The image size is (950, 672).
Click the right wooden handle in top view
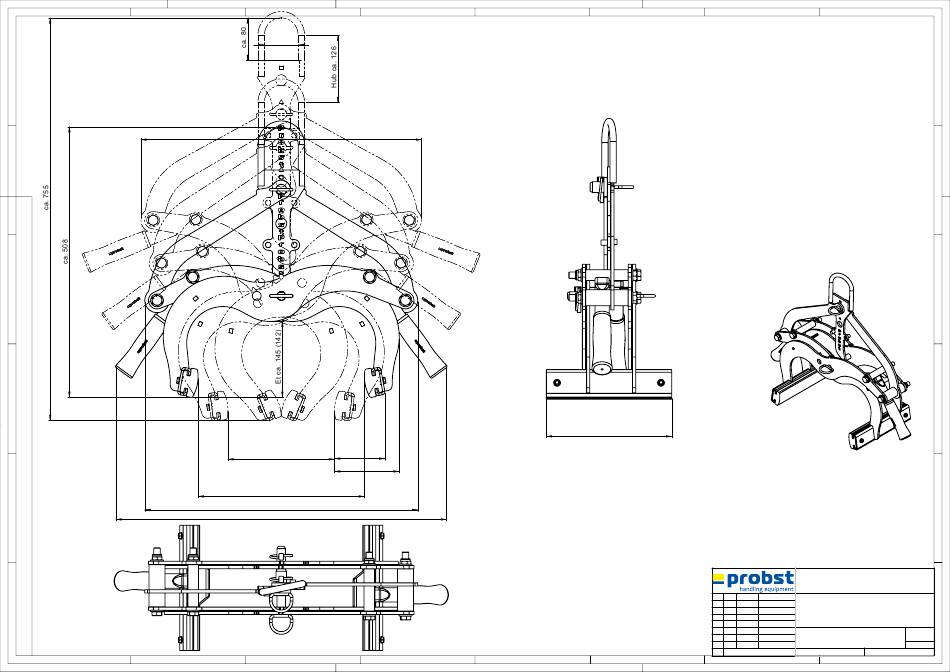coord(431,590)
